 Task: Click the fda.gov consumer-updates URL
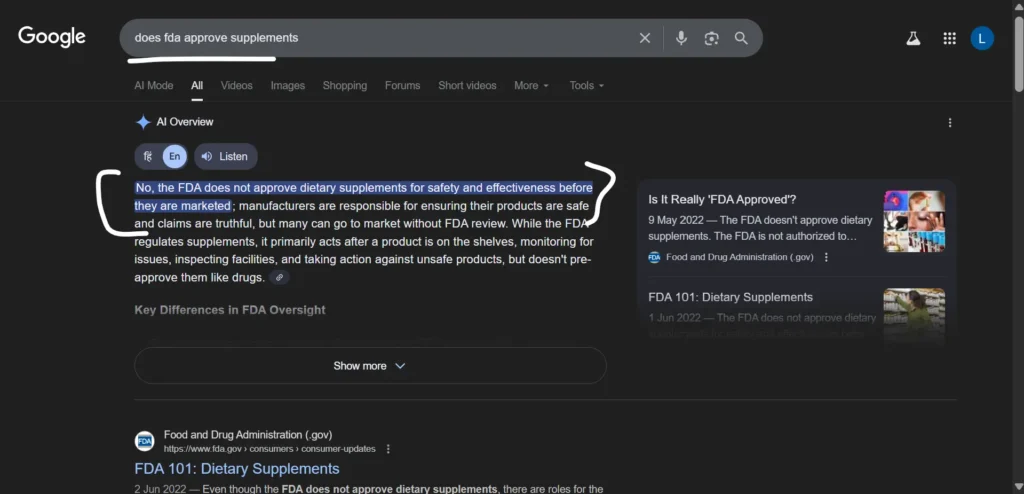click(x=270, y=449)
